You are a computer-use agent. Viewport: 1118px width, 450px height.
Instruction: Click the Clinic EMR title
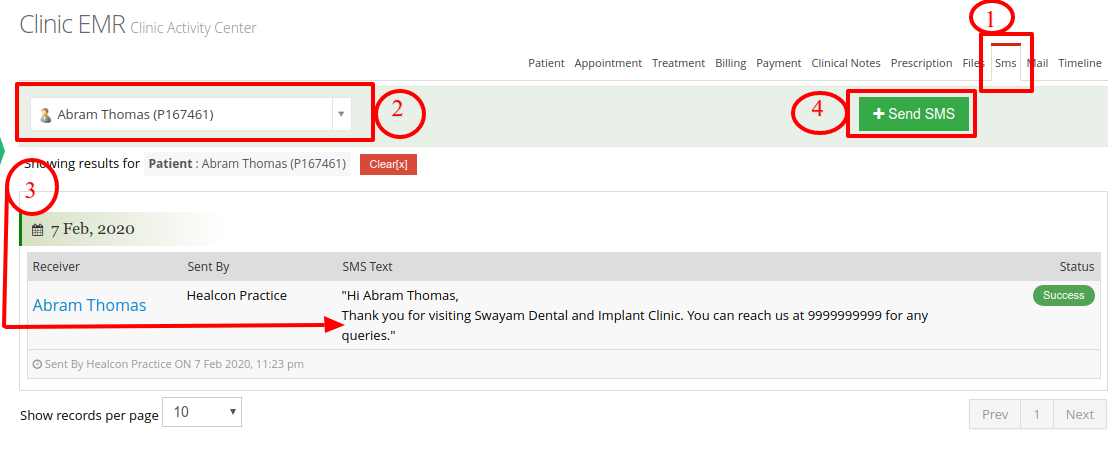[x=72, y=25]
